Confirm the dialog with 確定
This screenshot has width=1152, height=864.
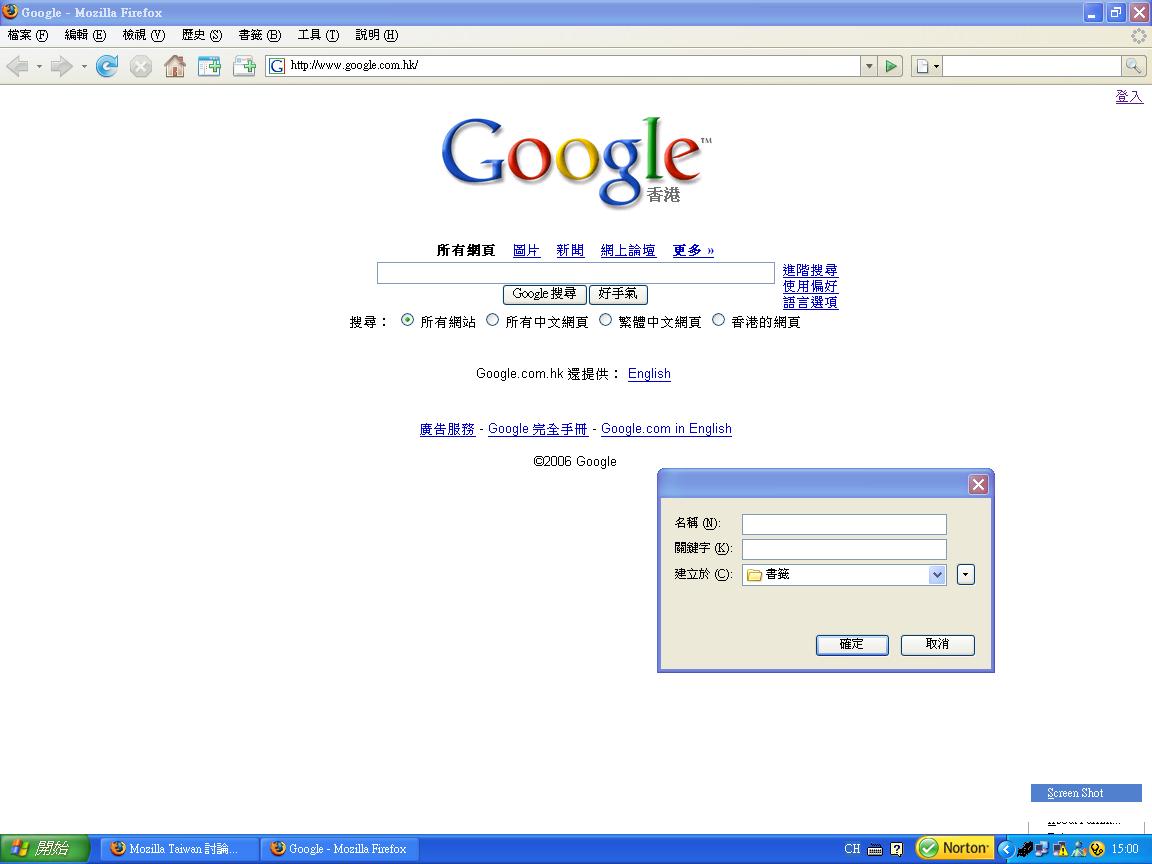point(852,644)
